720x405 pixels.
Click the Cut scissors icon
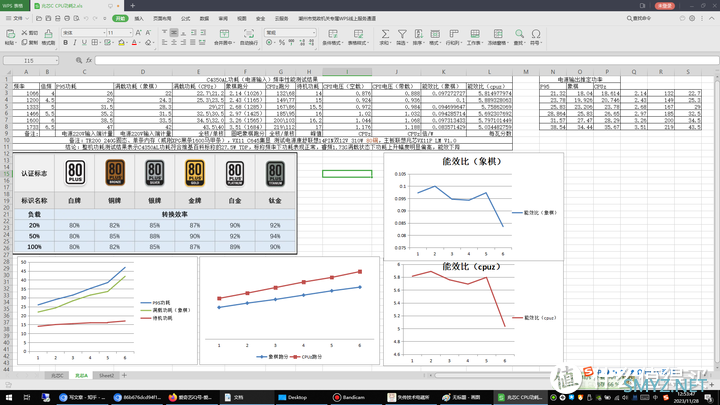25,33
